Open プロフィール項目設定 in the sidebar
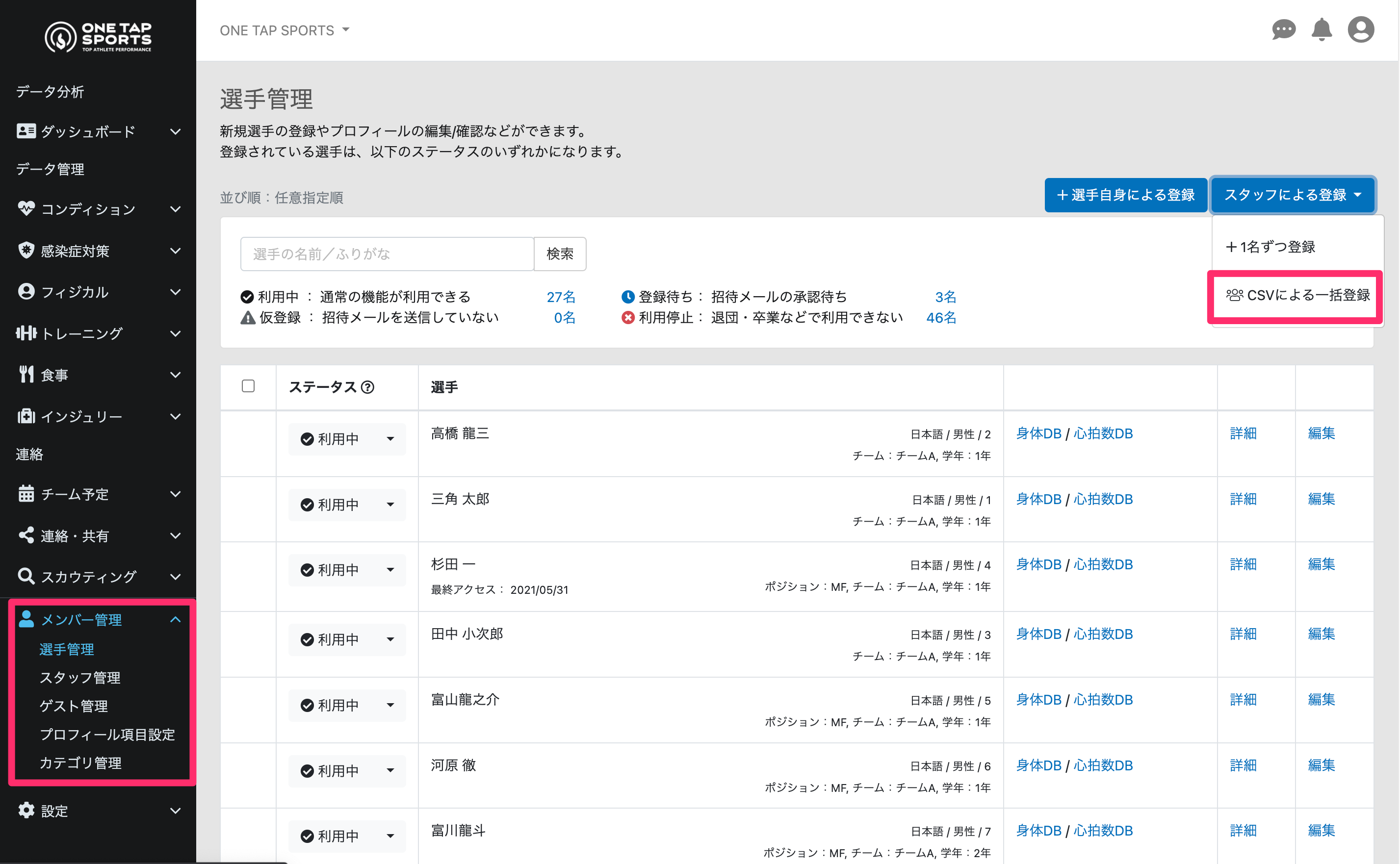This screenshot has height=864, width=1400. click(107, 734)
